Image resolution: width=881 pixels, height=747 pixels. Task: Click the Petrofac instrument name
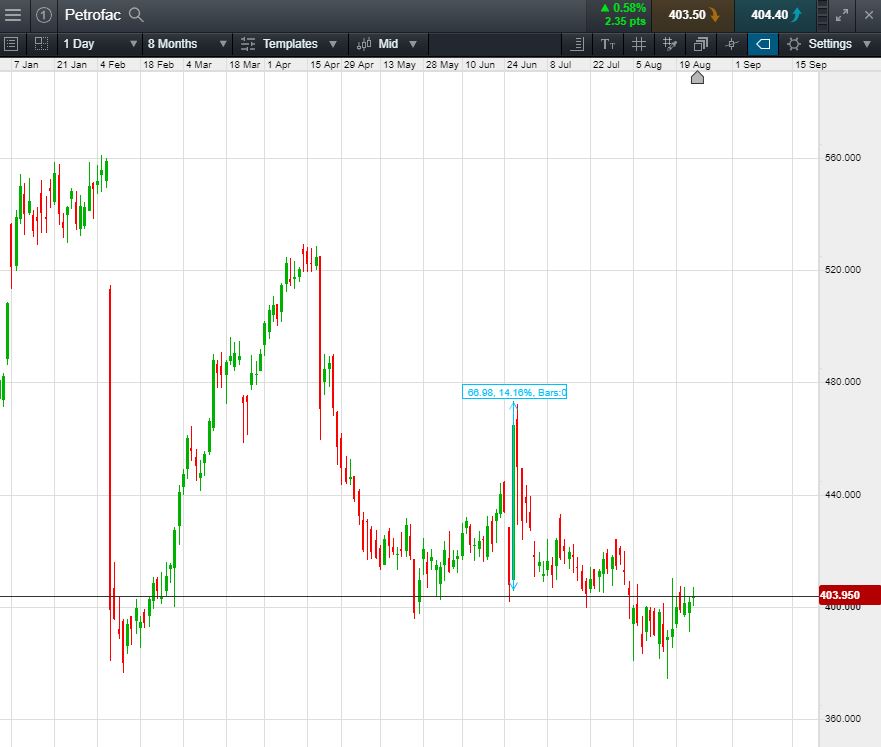coord(93,15)
